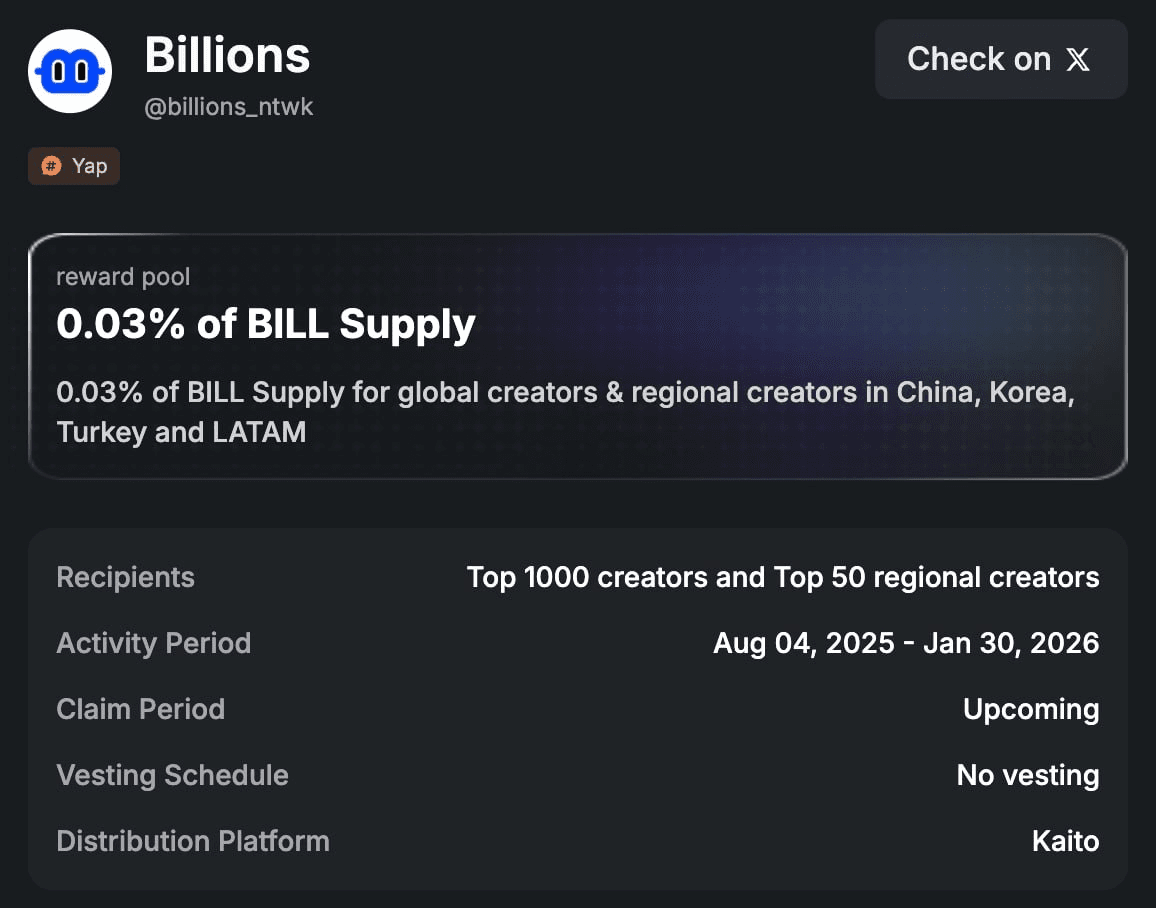Click the Top 1000 creators recipients value
1156x908 pixels.
[x=783, y=577]
